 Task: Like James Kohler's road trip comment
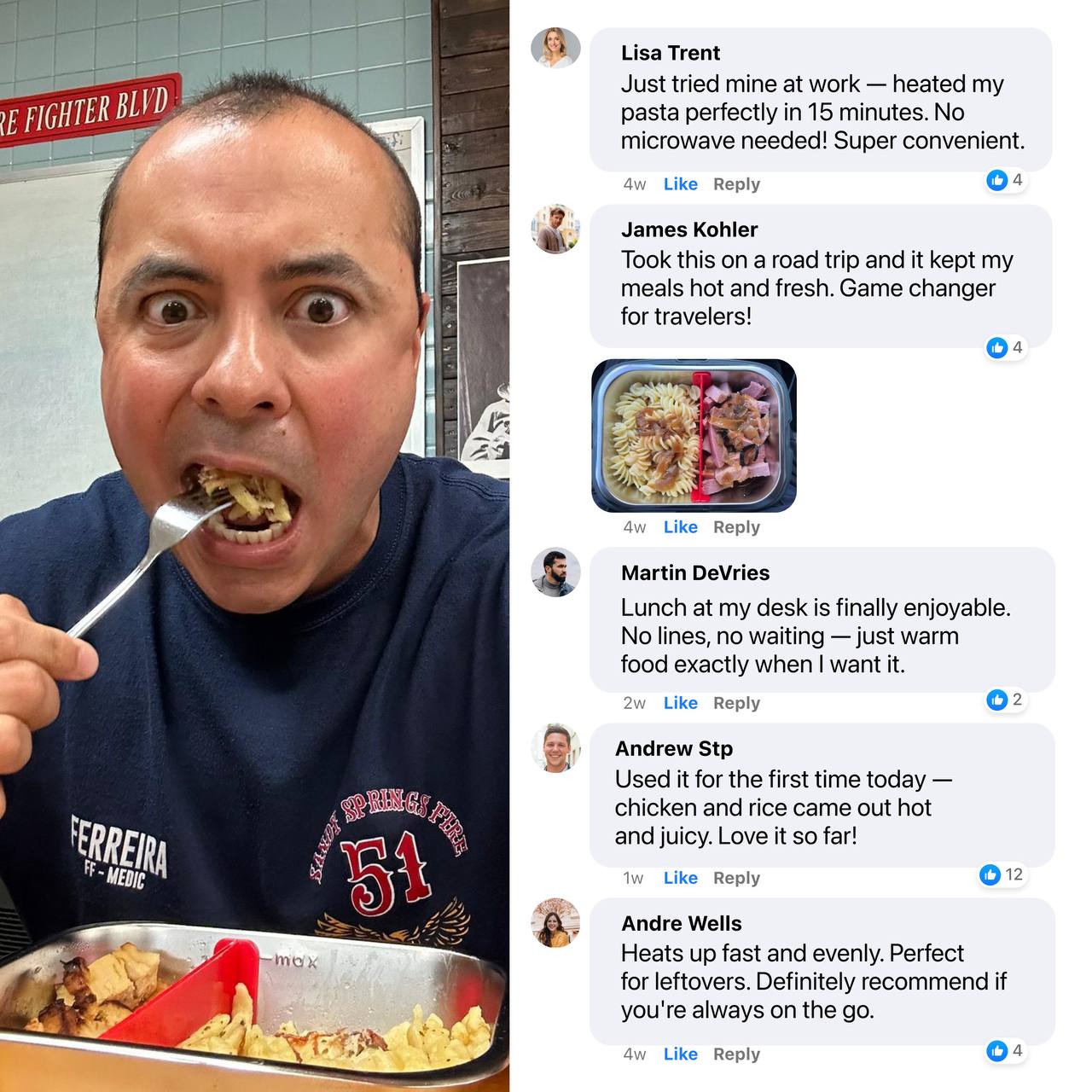point(680,527)
